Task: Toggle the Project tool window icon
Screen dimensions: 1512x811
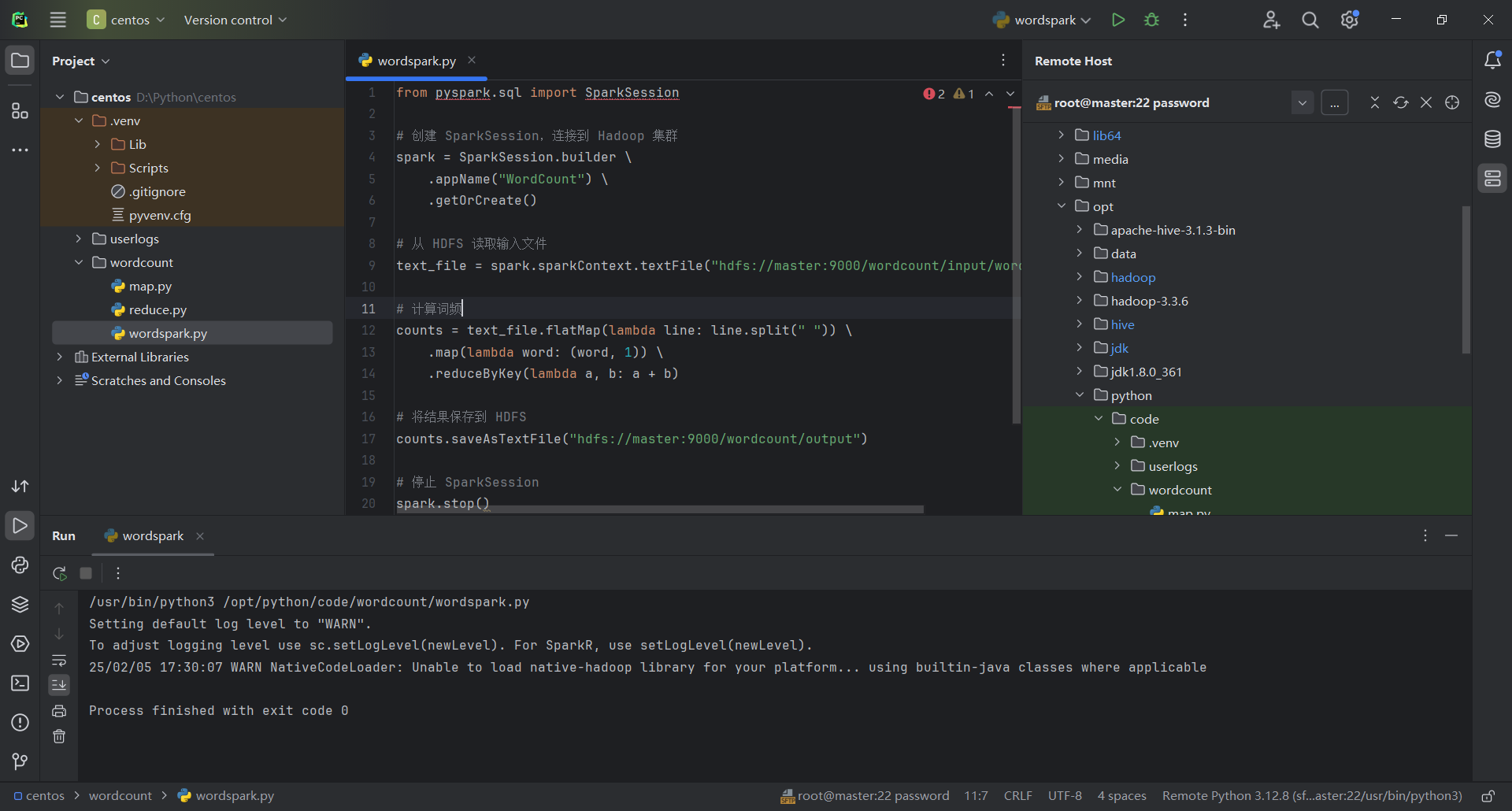Action: pyautogui.click(x=20, y=61)
